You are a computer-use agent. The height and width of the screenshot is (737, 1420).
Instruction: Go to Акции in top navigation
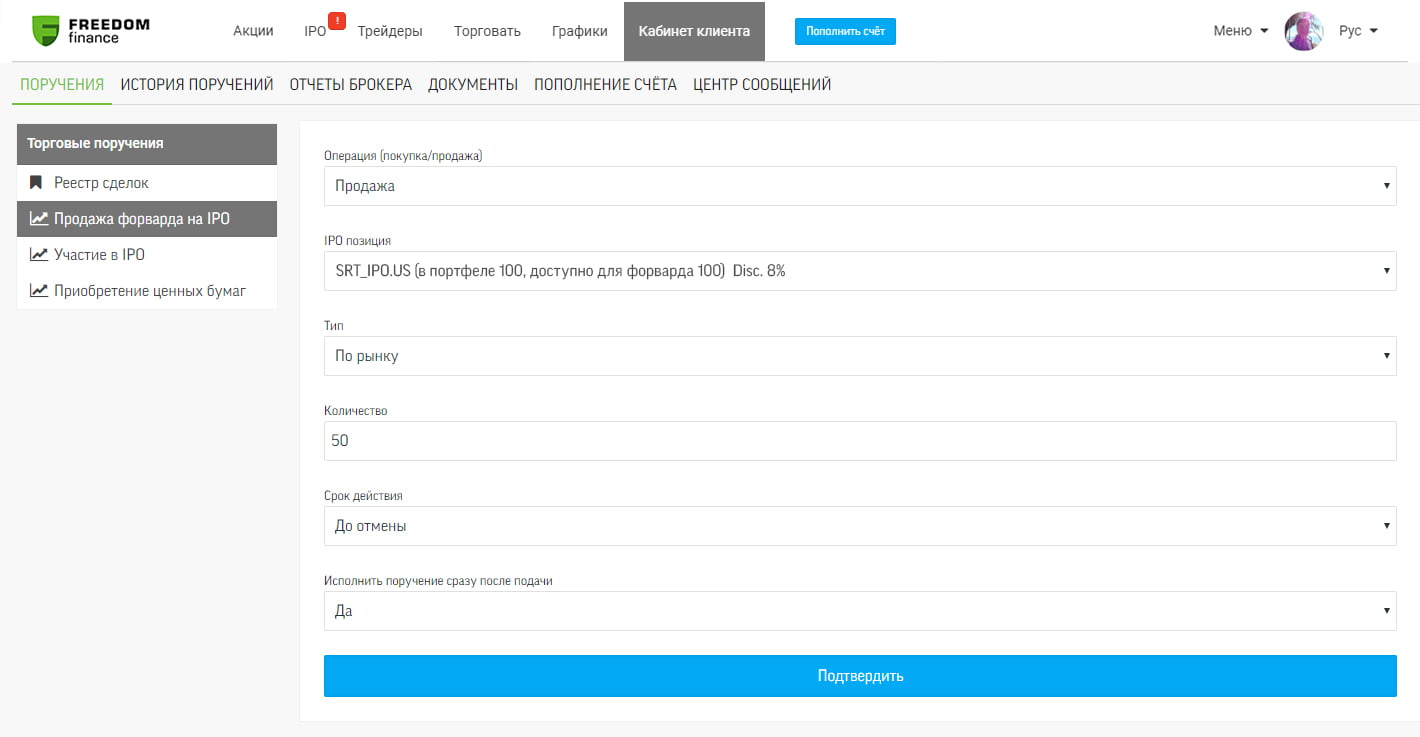pyautogui.click(x=253, y=31)
